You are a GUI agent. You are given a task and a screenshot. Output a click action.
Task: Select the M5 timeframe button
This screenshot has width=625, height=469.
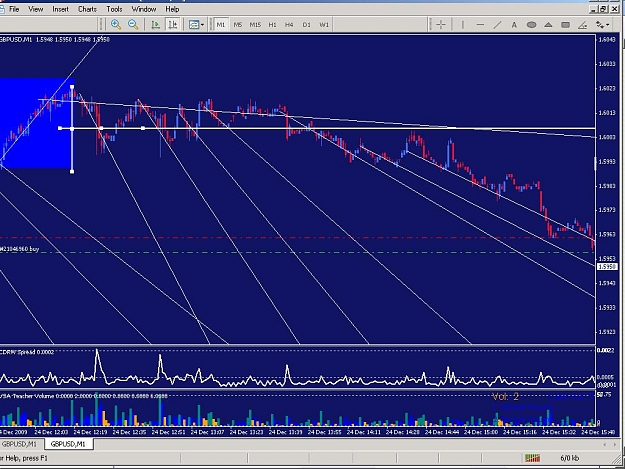pos(238,25)
